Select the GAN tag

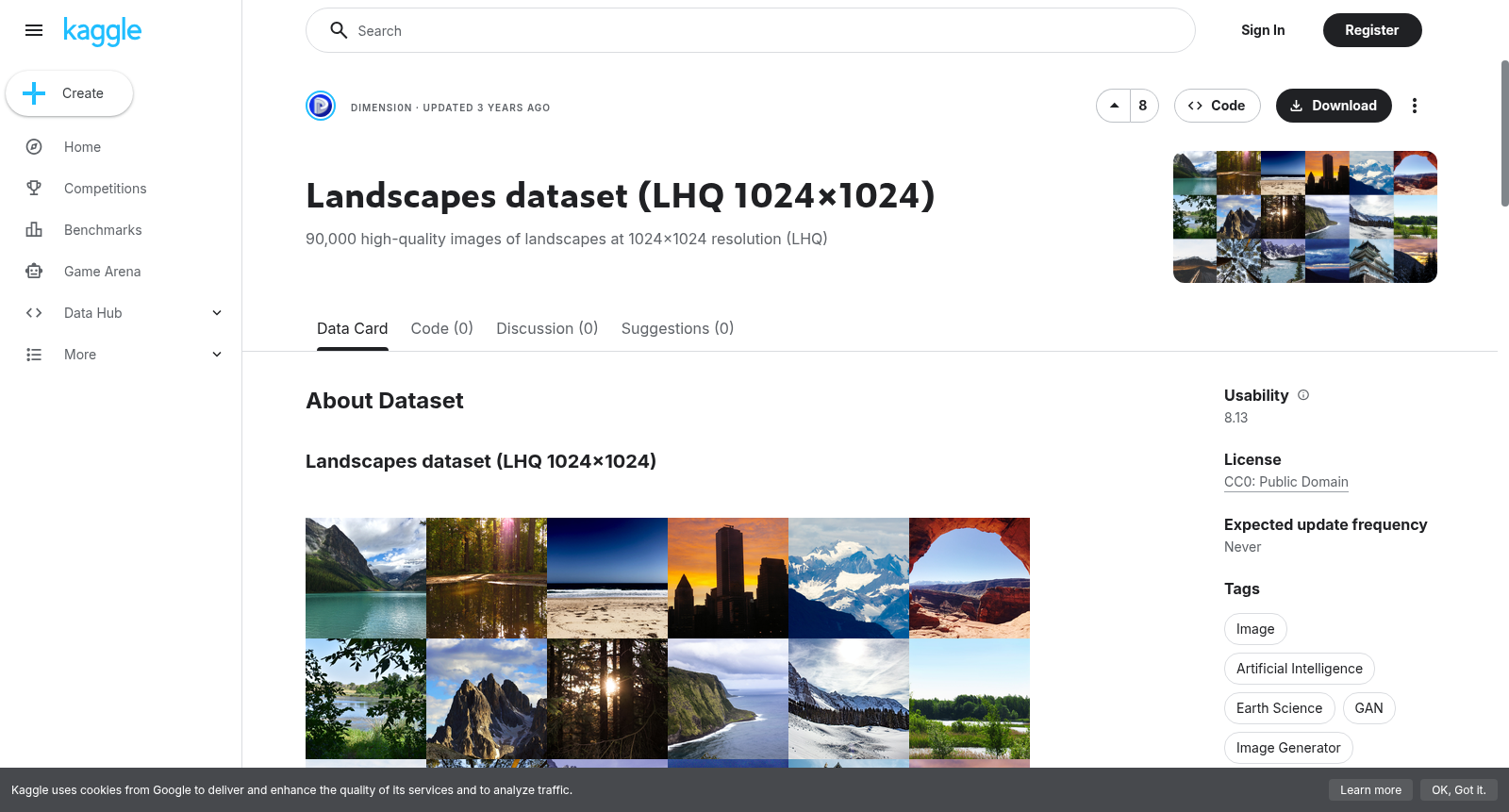pyautogui.click(x=1369, y=708)
